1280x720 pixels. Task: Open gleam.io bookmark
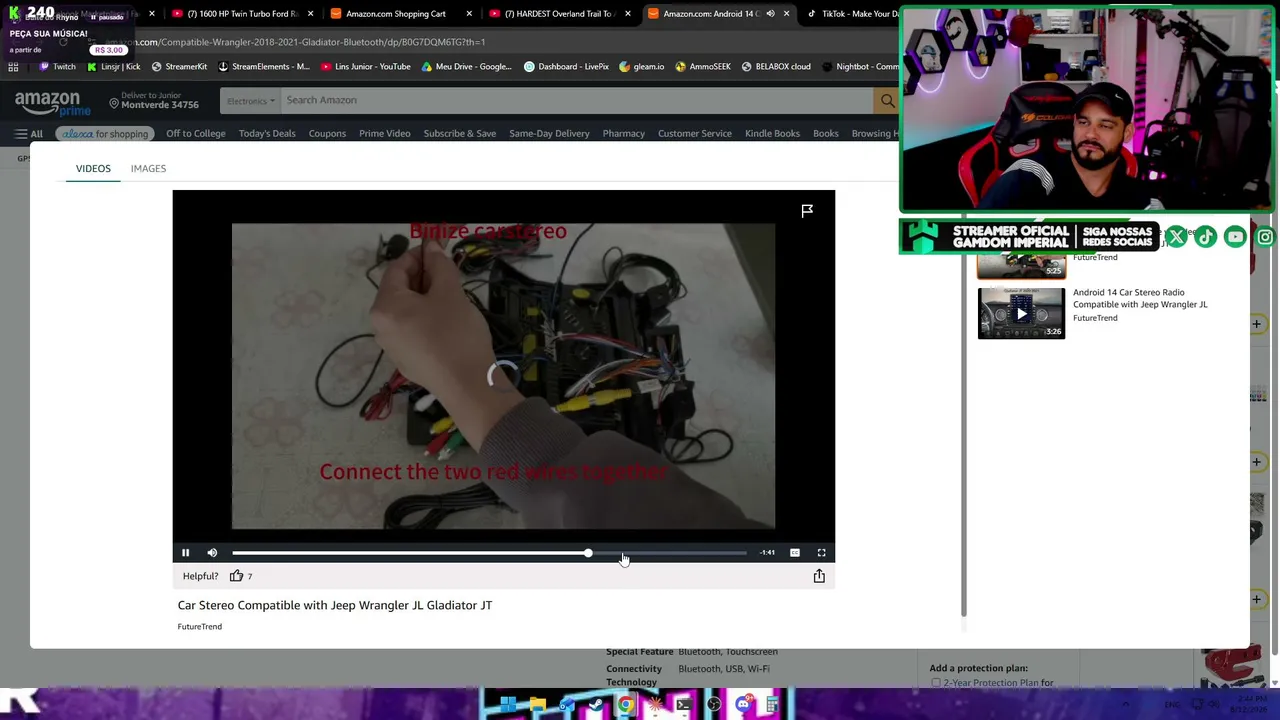pyautogui.click(x=642, y=67)
